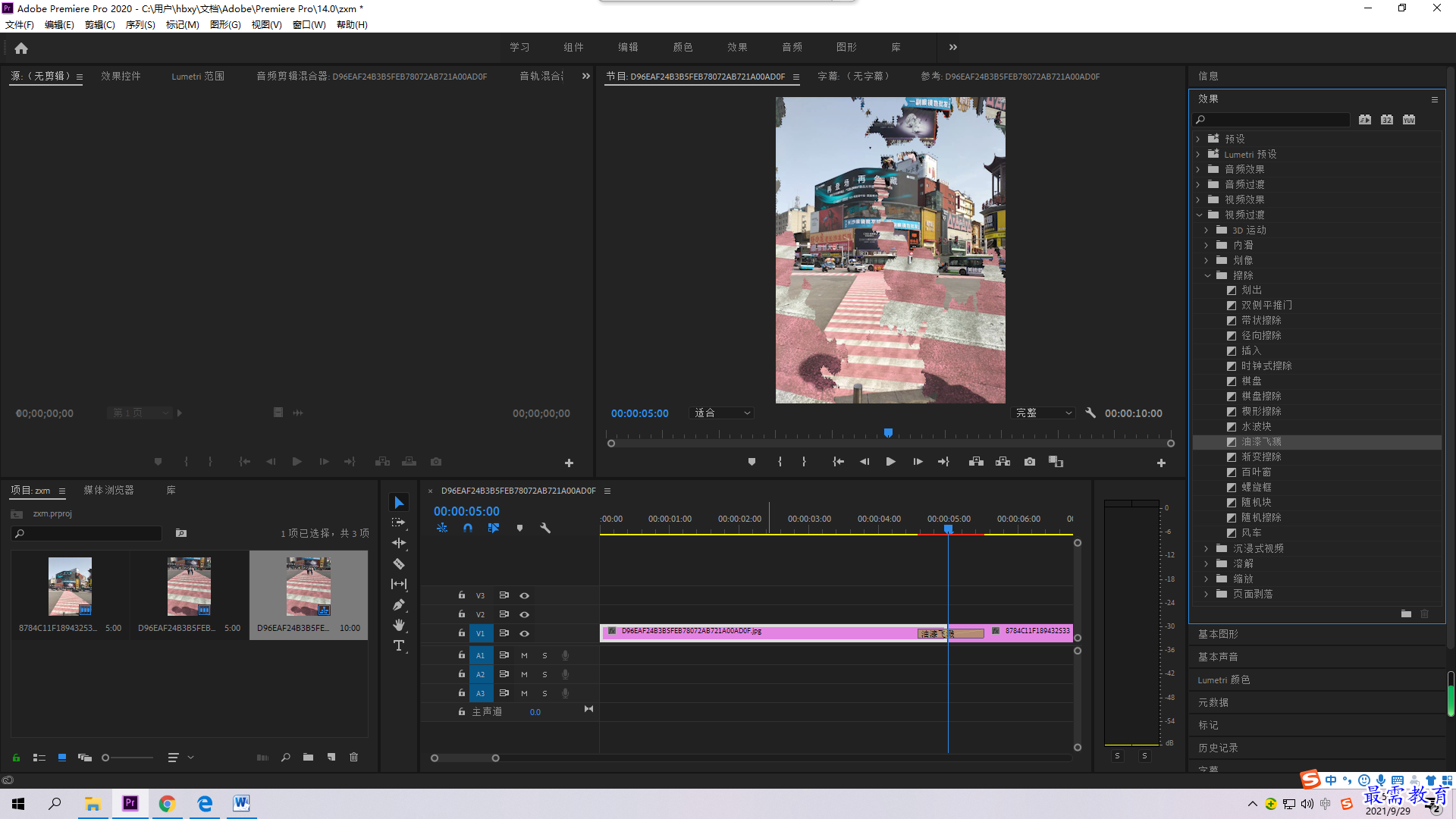The height and width of the screenshot is (819, 1456).
Task: Open timeline display settings wrench
Action: (x=544, y=528)
